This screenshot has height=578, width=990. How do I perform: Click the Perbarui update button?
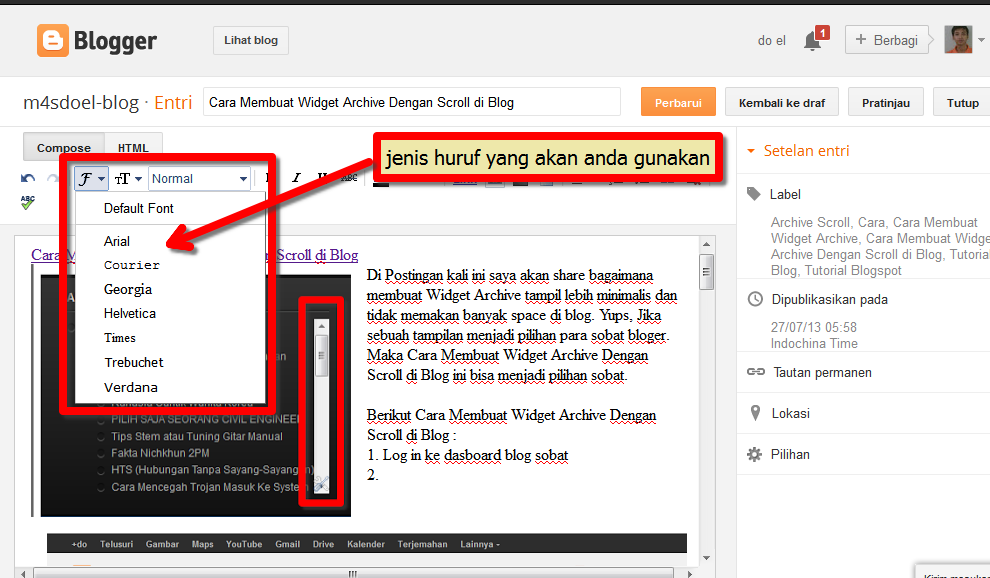pyautogui.click(x=678, y=102)
